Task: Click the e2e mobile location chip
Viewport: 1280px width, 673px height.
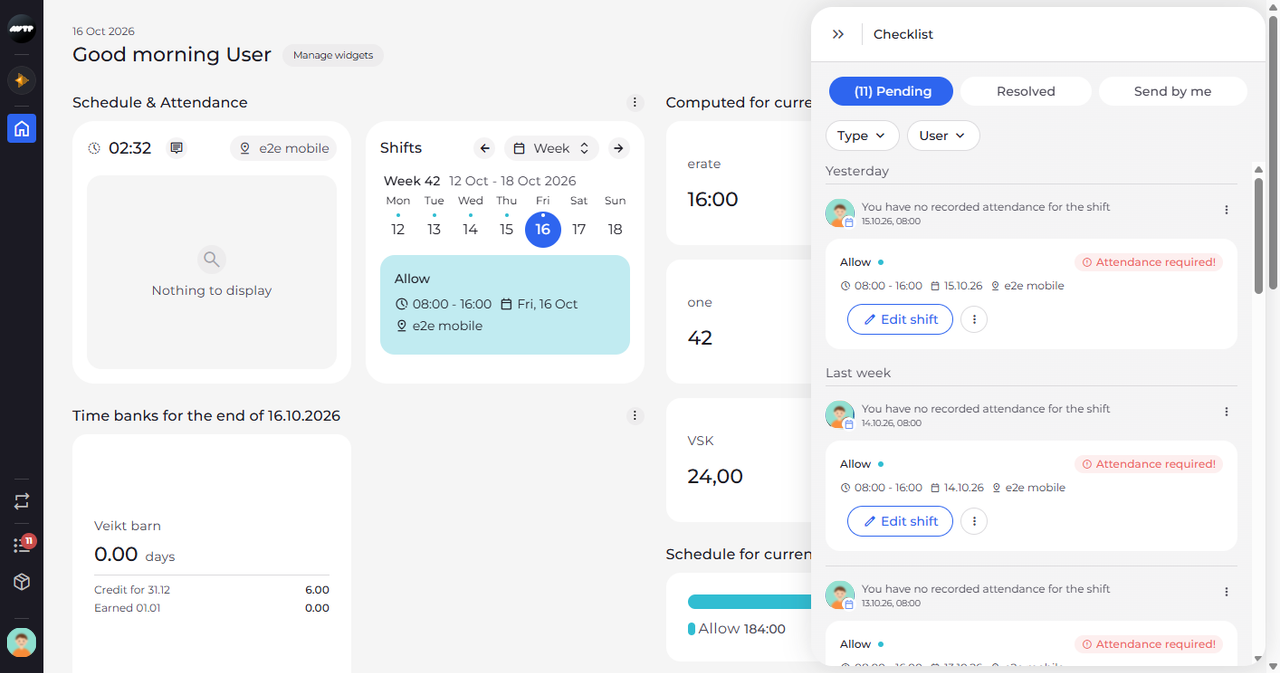Action: tap(283, 148)
